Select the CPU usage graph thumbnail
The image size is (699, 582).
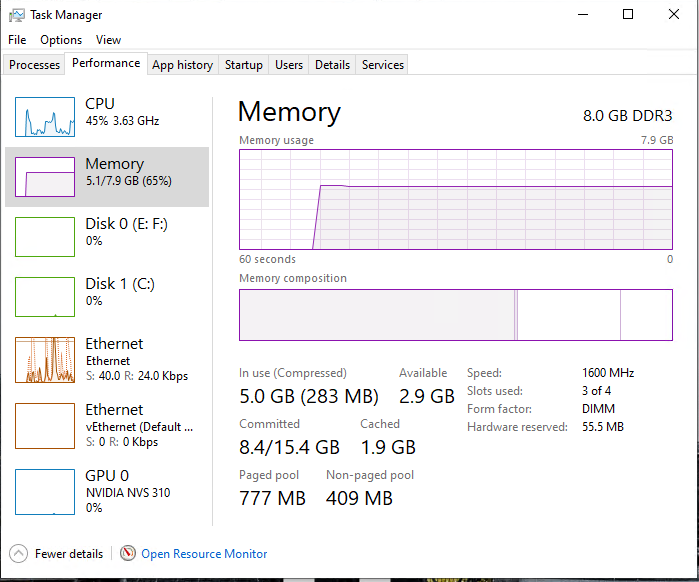(x=45, y=117)
